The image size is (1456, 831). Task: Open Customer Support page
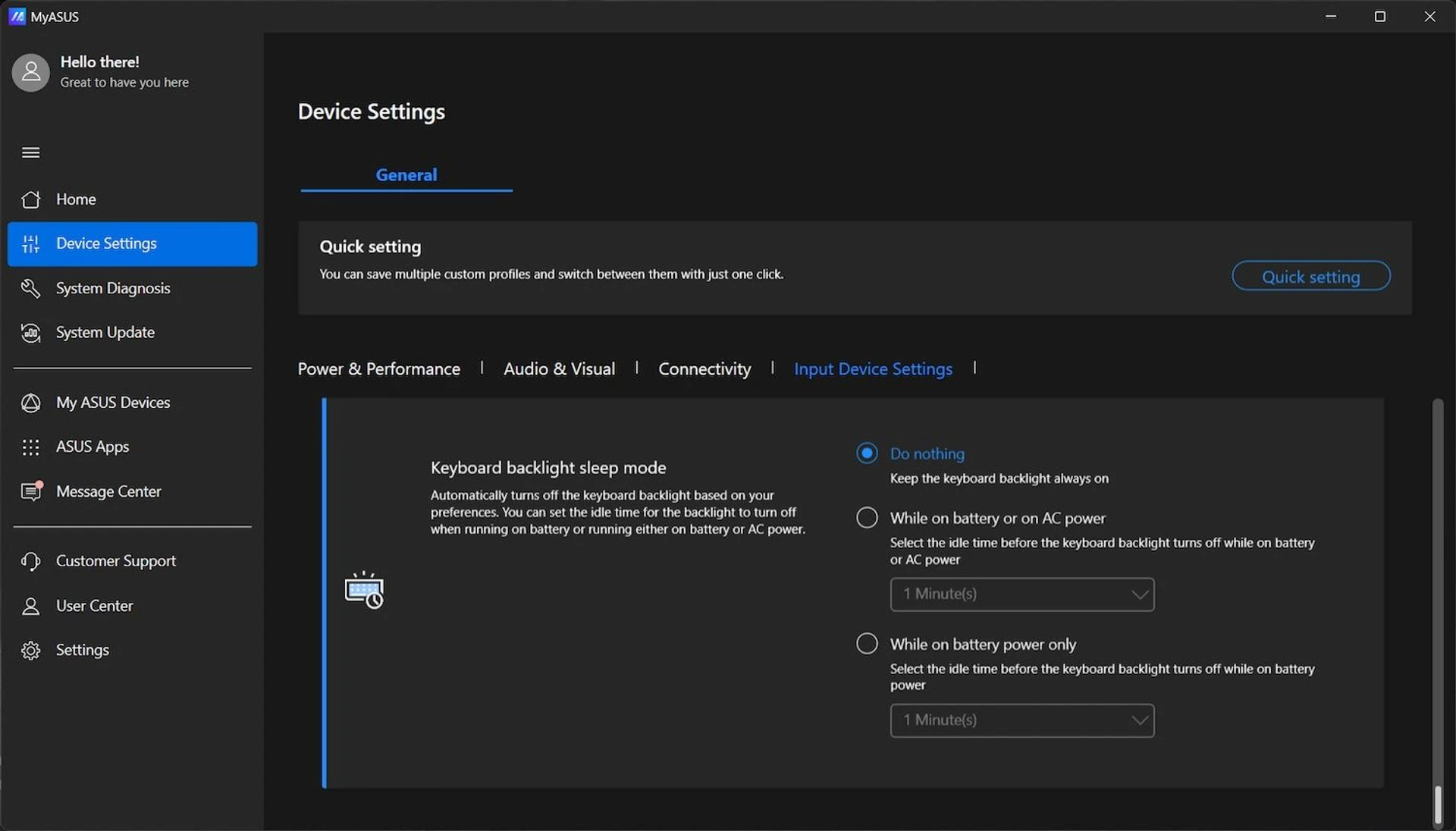point(133,561)
